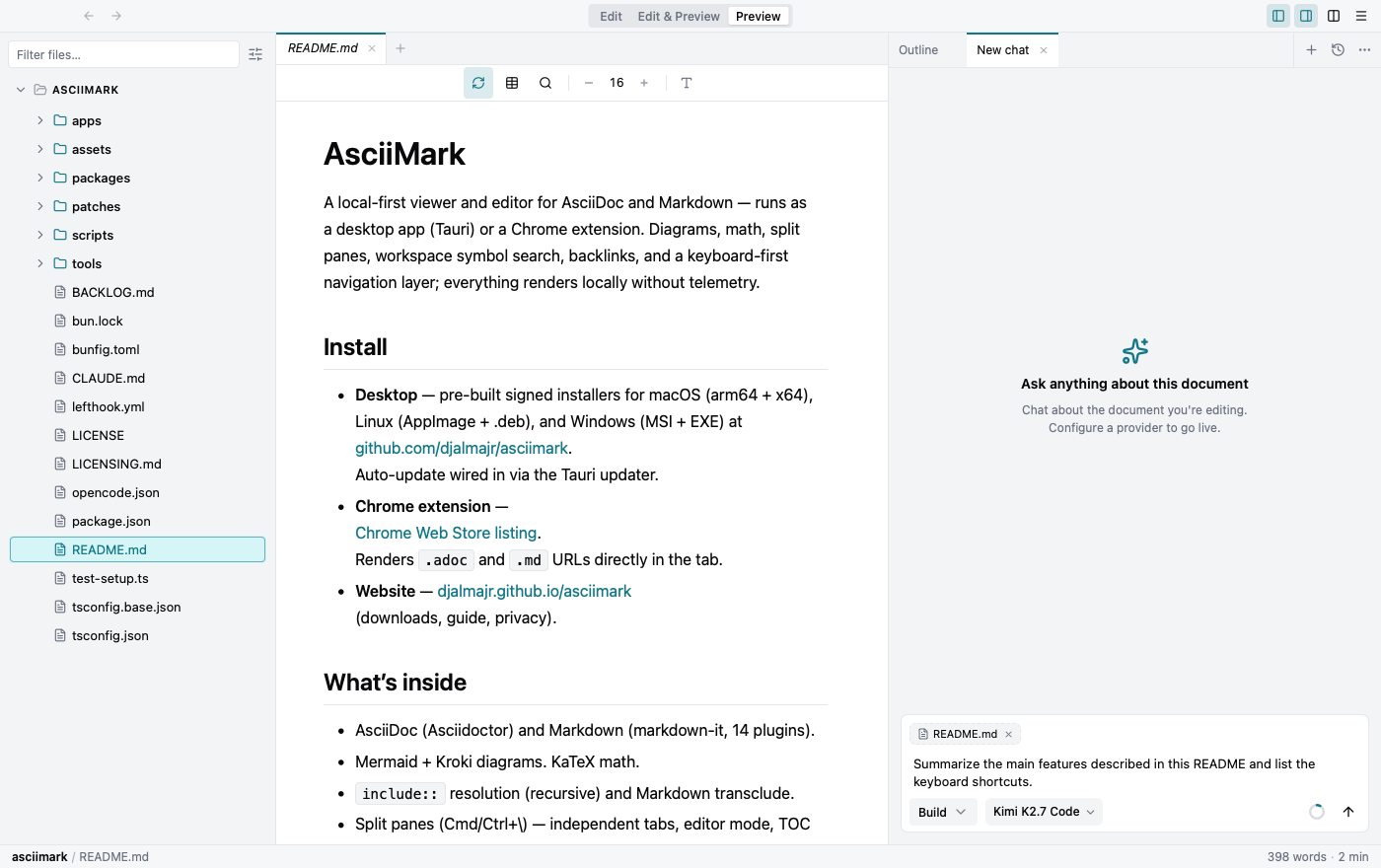Open the search magnifier in preview toolbar
This screenshot has width=1381, height=868.
tap(545, 83)
